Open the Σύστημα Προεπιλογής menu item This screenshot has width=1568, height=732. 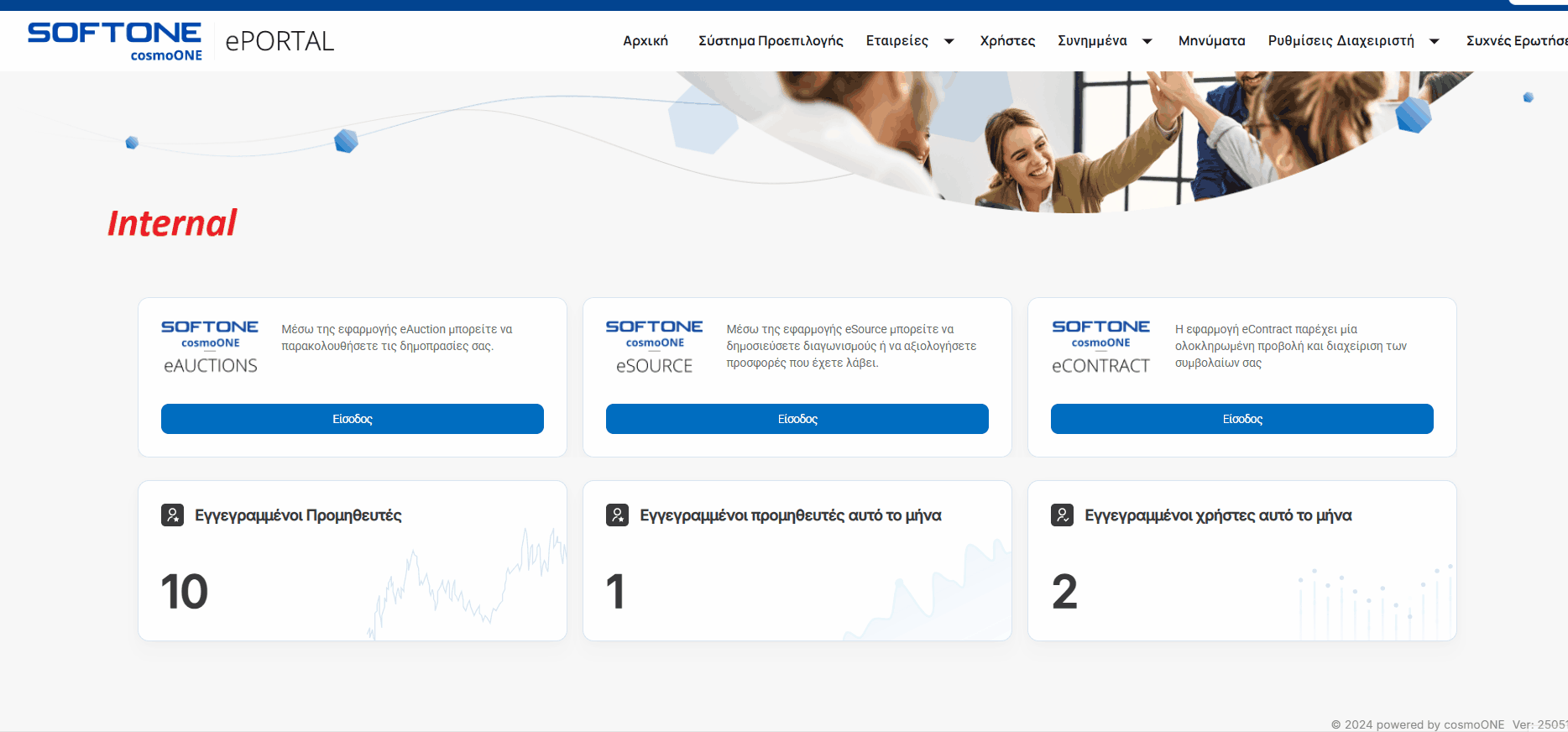coord(771,41)
